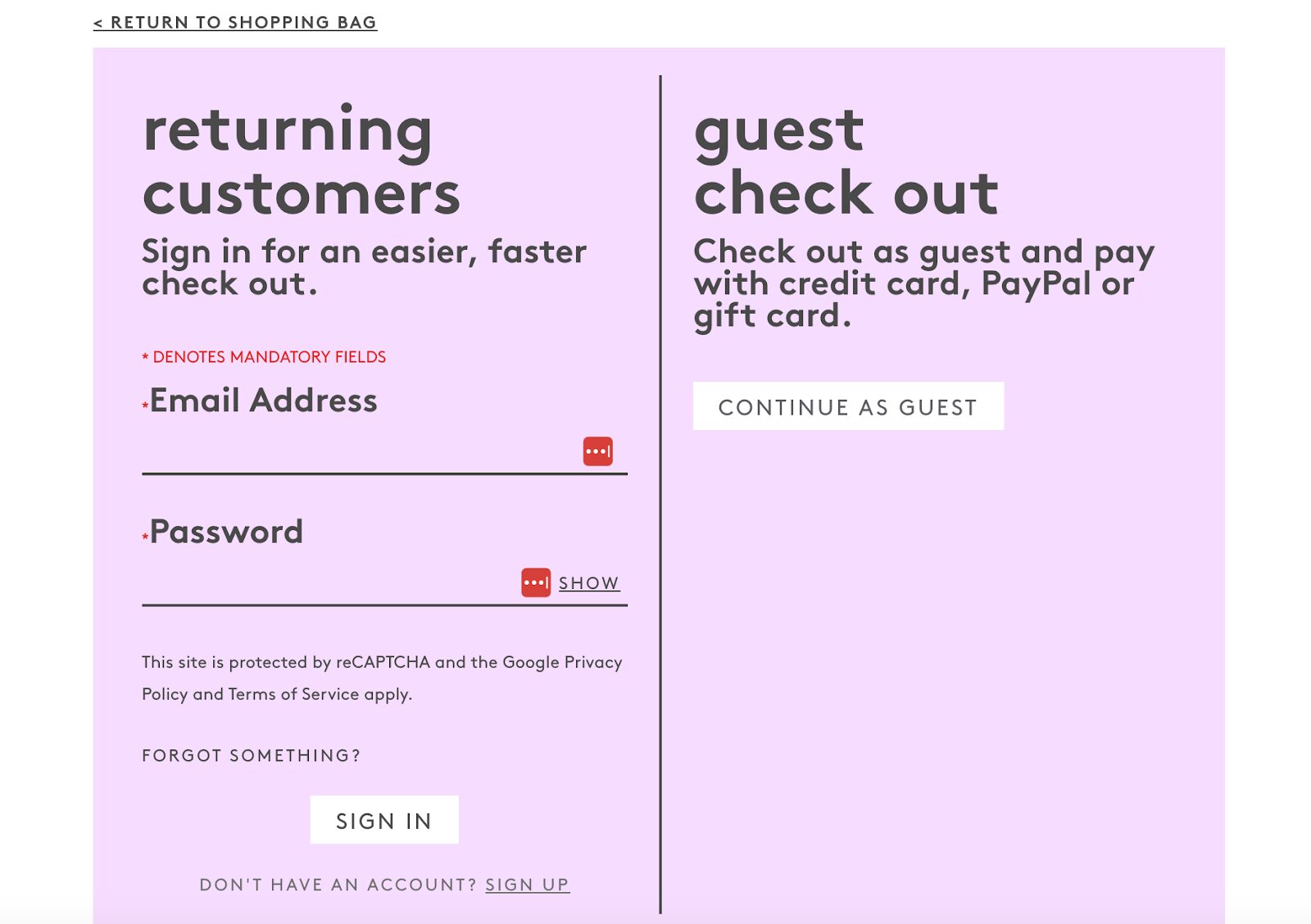
Task: Click the LastPass badge above the email underline
Action: [598, 451]
